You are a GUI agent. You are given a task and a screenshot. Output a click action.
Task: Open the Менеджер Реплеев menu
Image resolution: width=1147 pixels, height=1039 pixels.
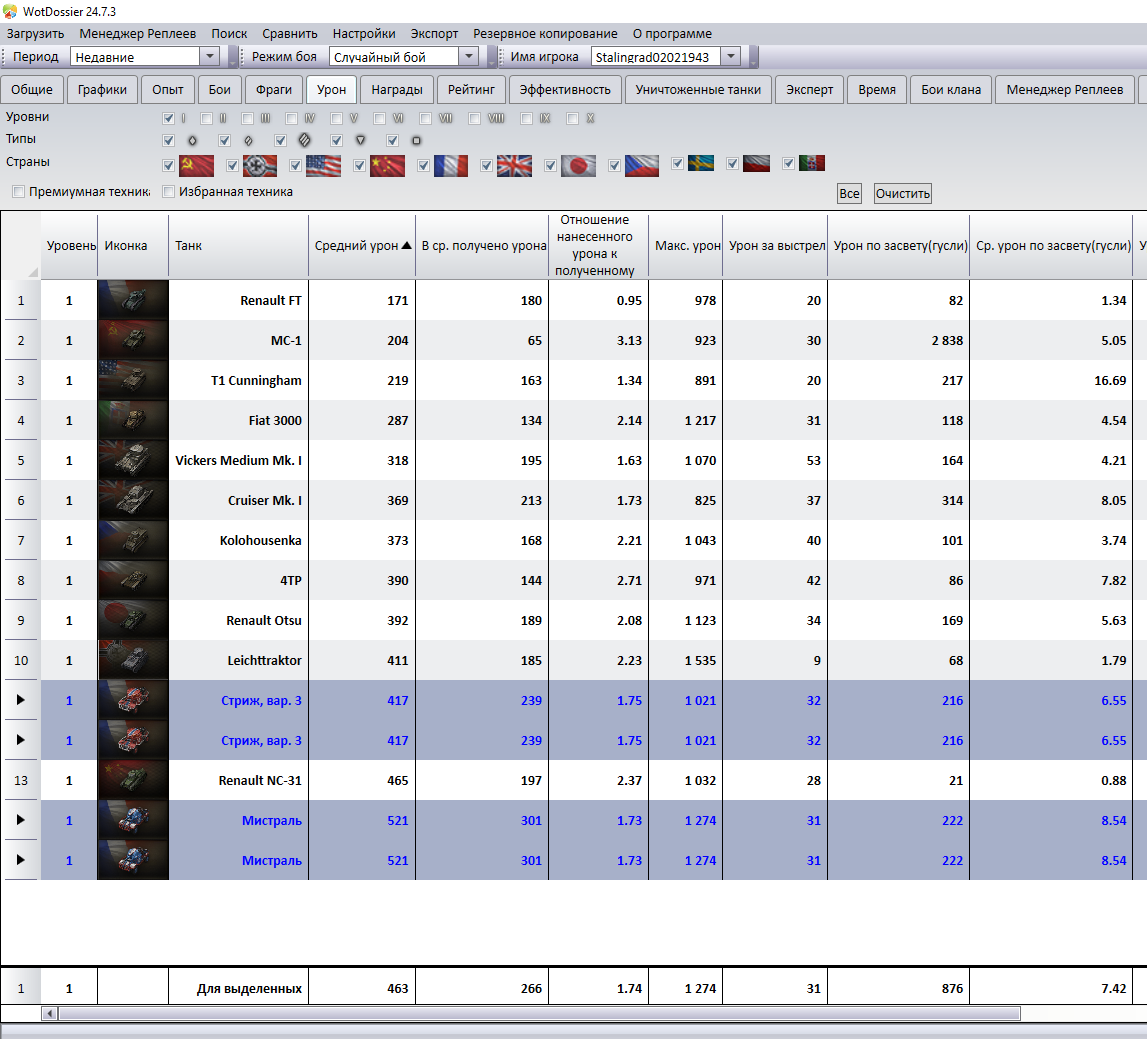(138, 33)
